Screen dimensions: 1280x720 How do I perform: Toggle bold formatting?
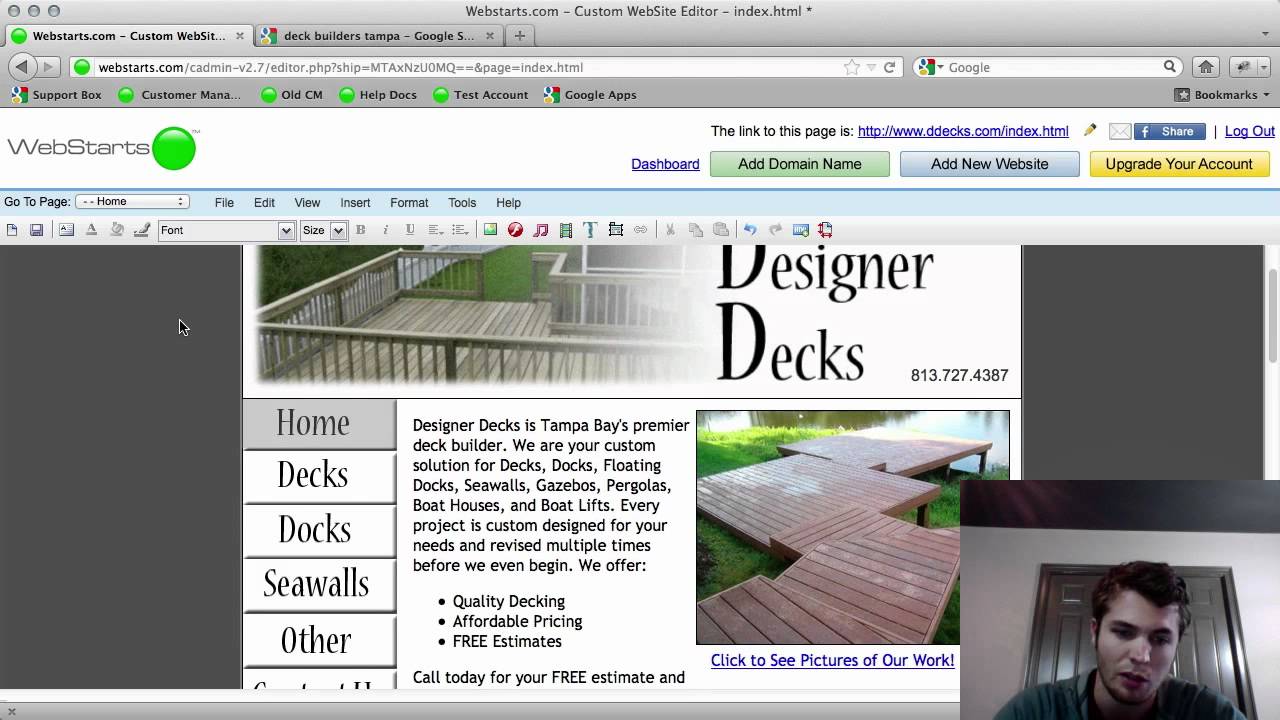[361, 230]
